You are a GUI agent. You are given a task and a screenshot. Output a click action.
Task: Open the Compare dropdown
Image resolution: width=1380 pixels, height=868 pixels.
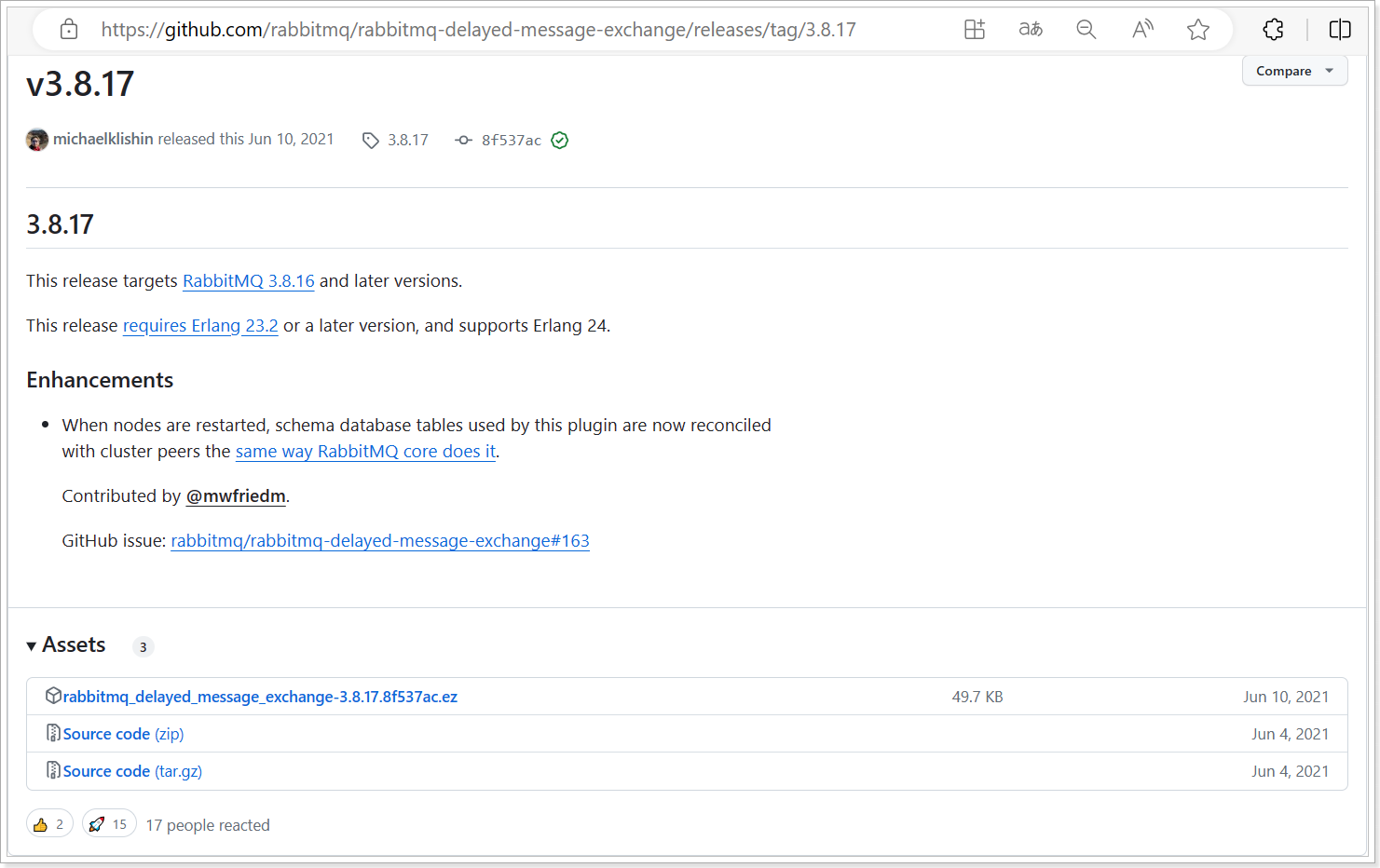click(1294, 71)
